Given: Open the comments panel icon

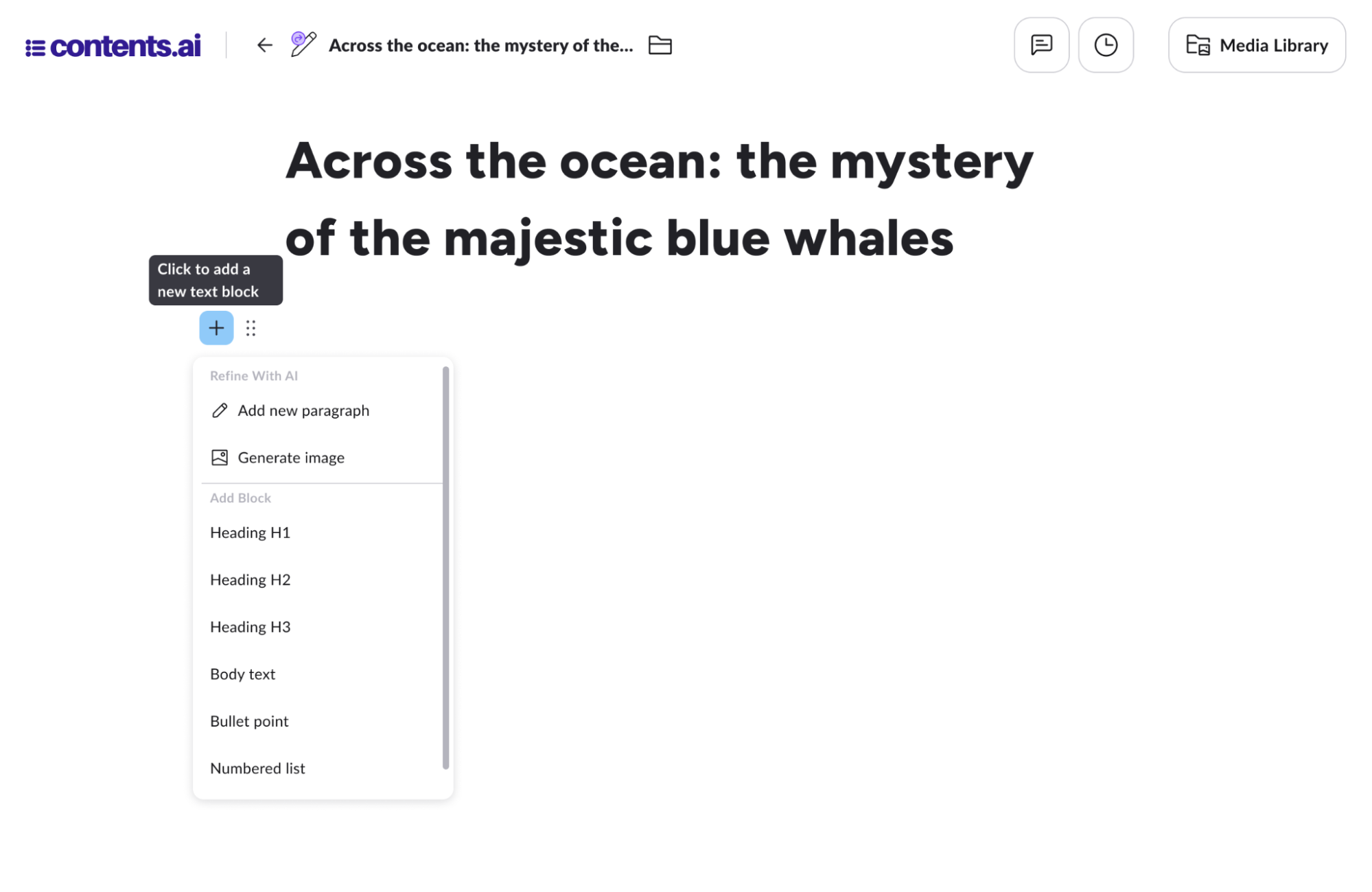Looking at the screenshot, I should pyautogui.click(x=1040, y=45).
